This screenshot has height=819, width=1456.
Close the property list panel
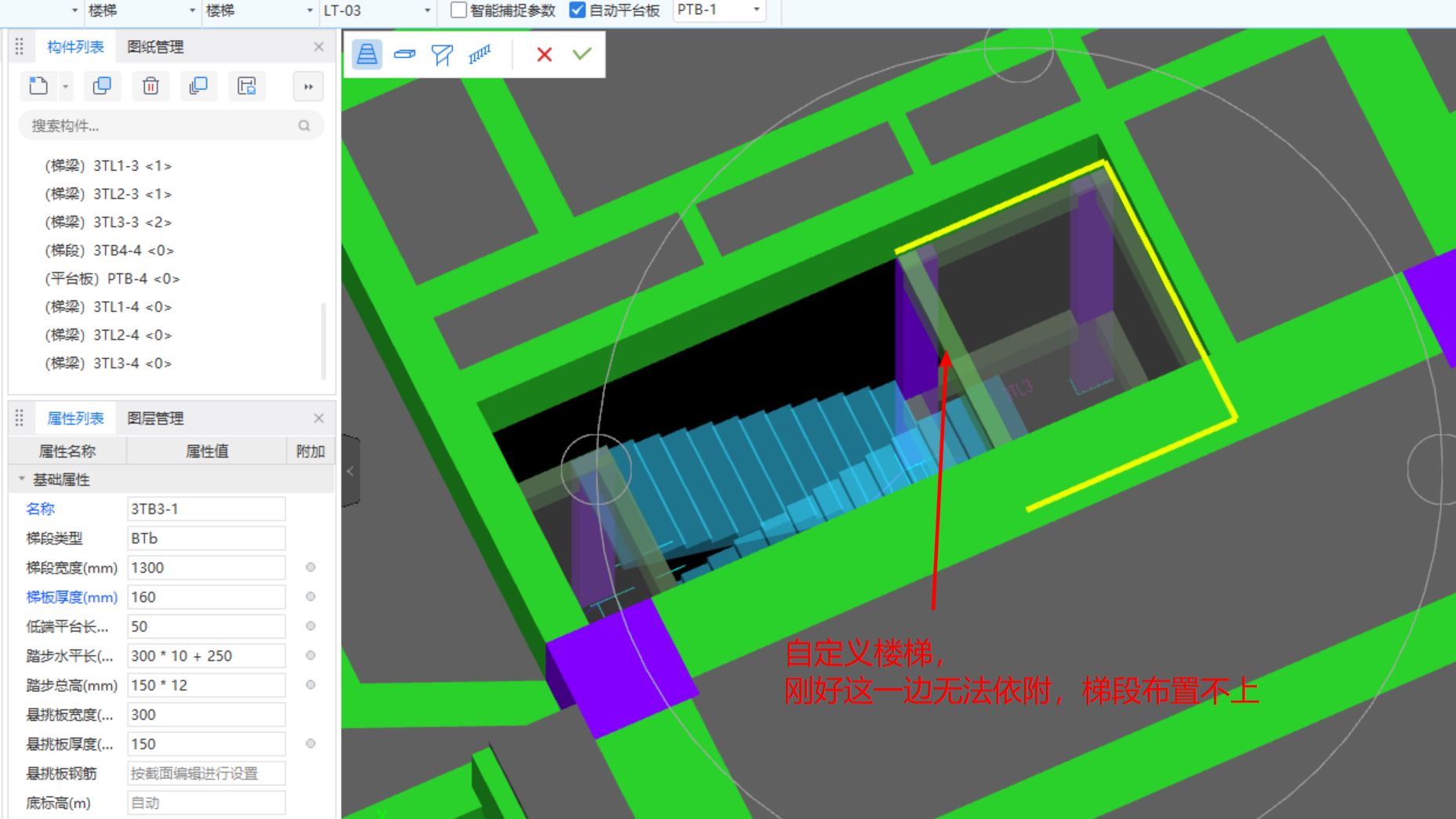click(x=319, y=419)
